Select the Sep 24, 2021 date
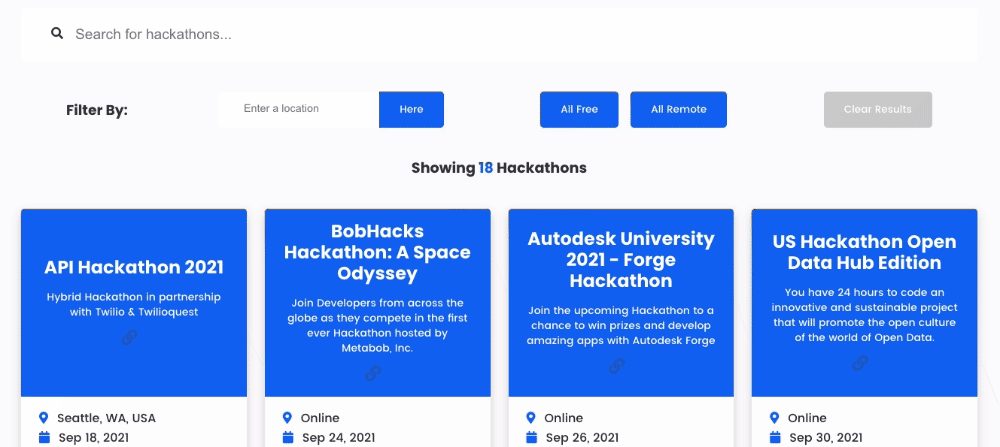This screenshot has height=447, width=1000. 339,438
